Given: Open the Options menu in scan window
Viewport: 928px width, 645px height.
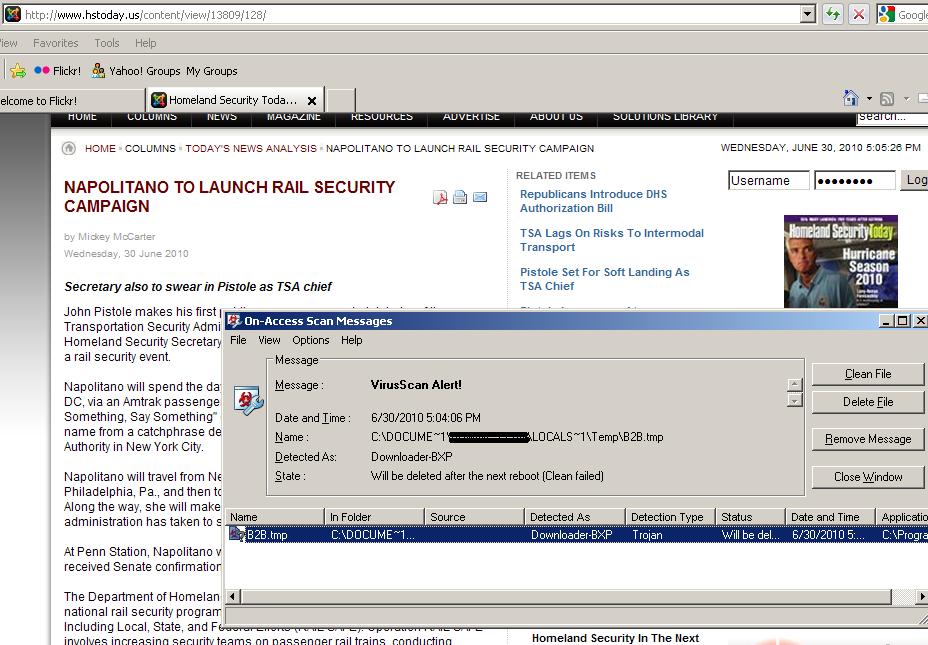Looking at the screenshot, I should (x=310, y=340).
